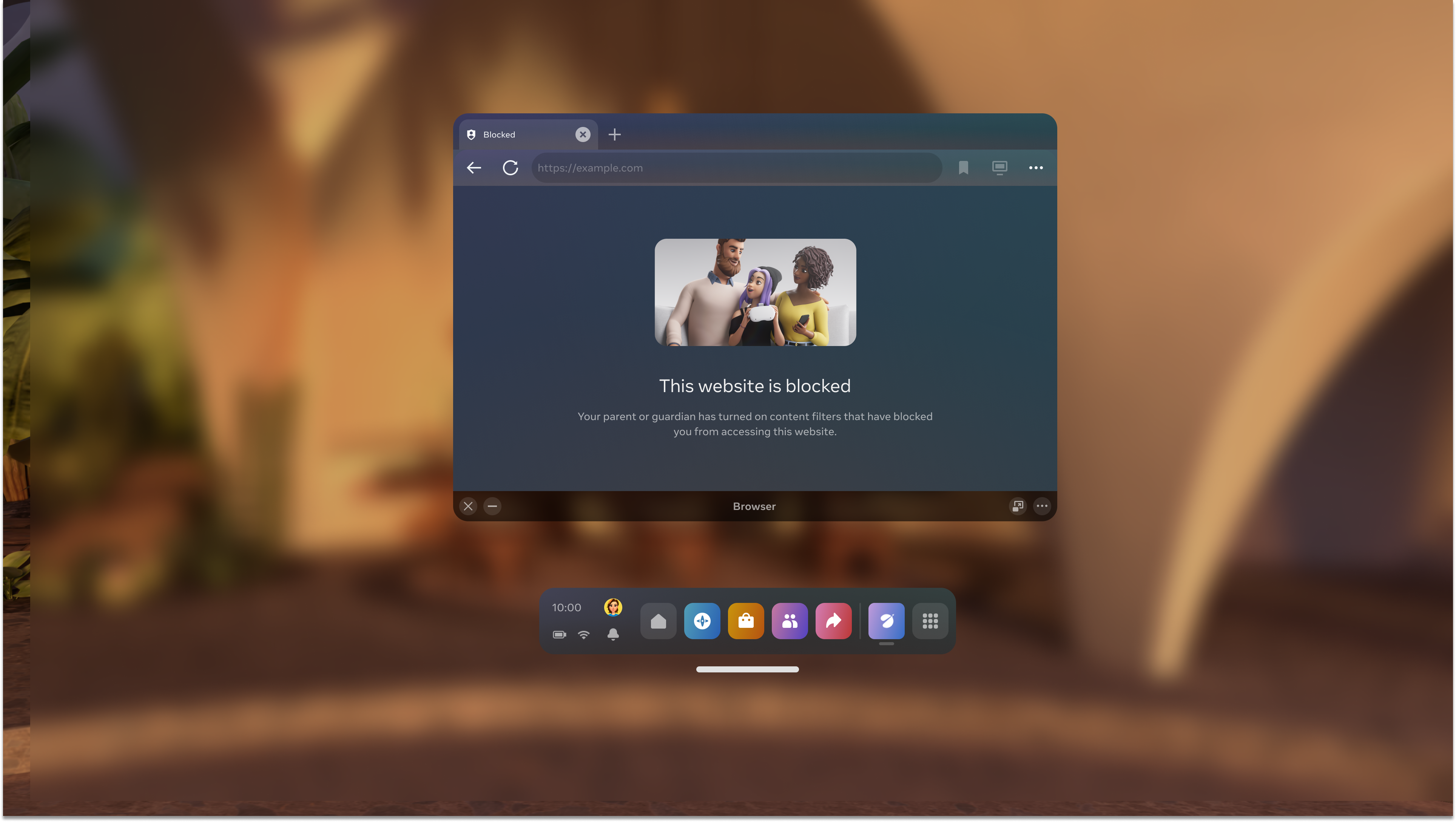
Task: Open the Sharing arrow app
Action: (833, 621)
